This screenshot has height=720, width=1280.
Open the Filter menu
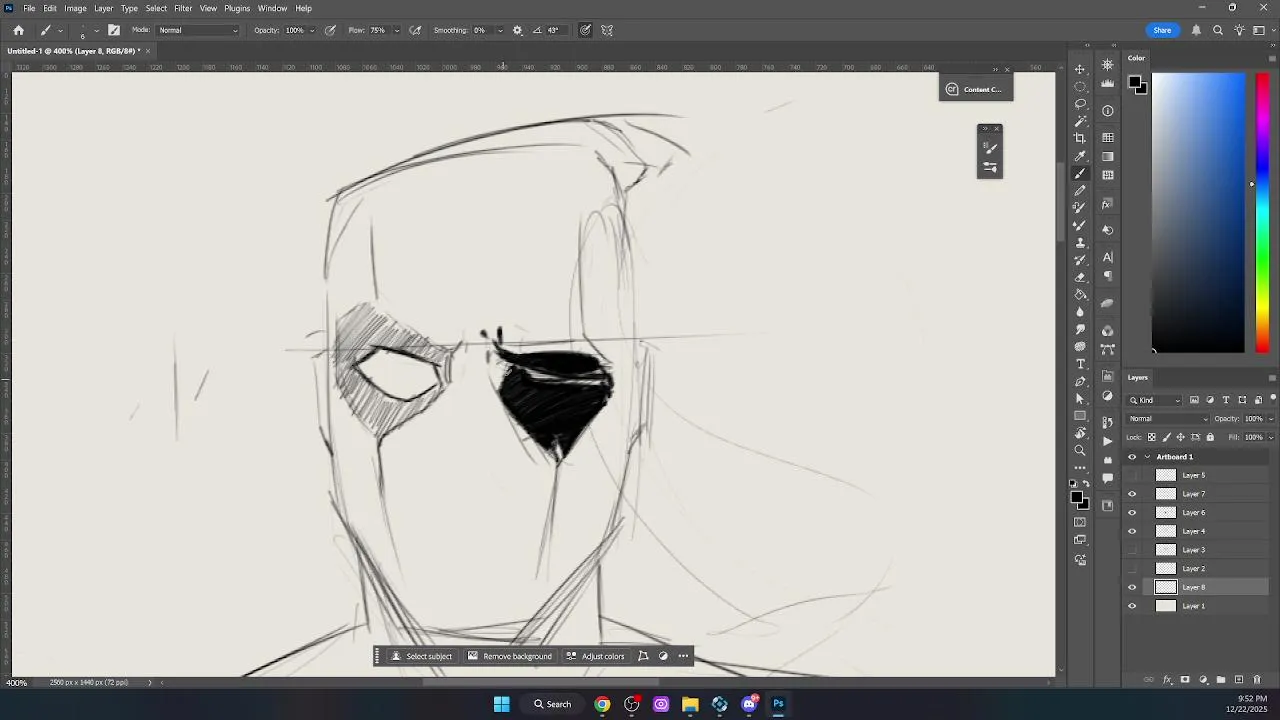pos(183,8)
